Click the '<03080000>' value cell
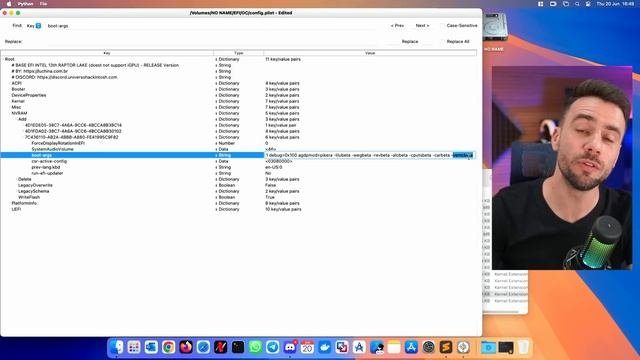Viewport: 640px width, 360px height. coord(279,161)
